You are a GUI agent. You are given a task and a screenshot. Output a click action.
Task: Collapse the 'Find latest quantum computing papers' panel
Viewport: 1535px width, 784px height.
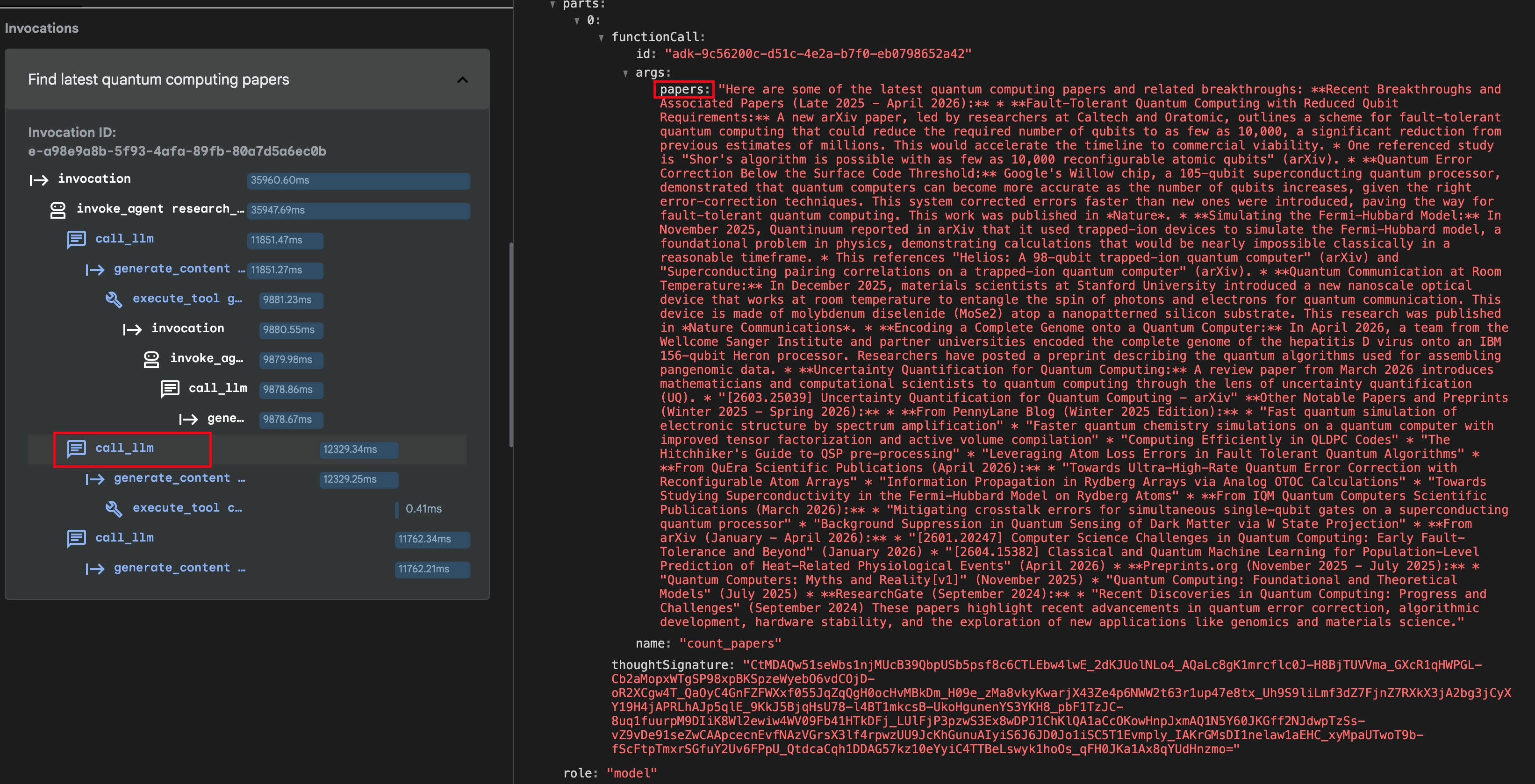tap(462, 80)
